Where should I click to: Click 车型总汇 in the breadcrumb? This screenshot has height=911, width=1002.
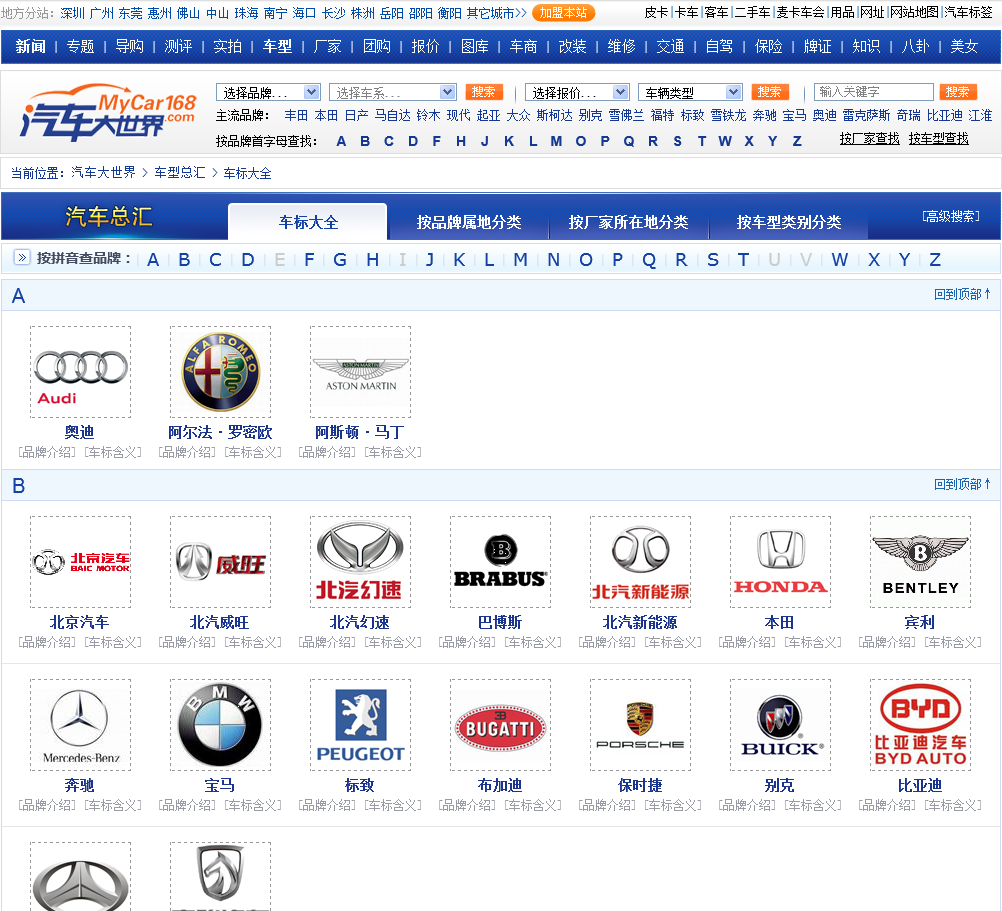pyautogui.click(x=180, y=173)
